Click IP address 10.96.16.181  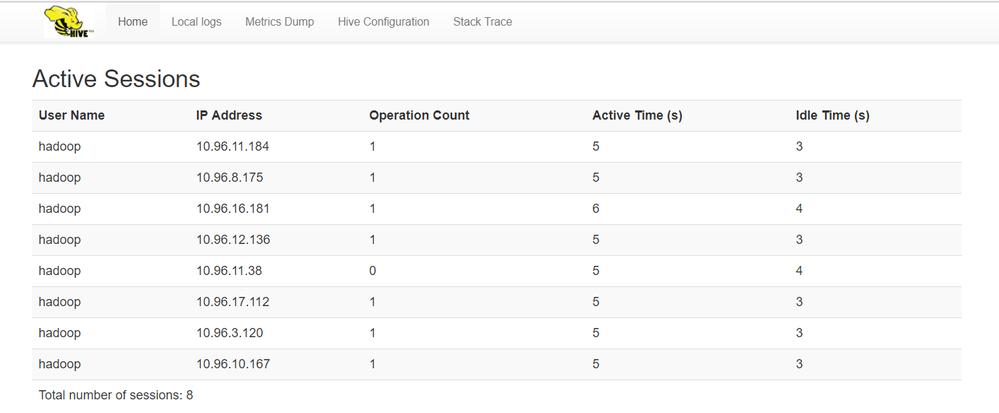(x=233, y=209)
